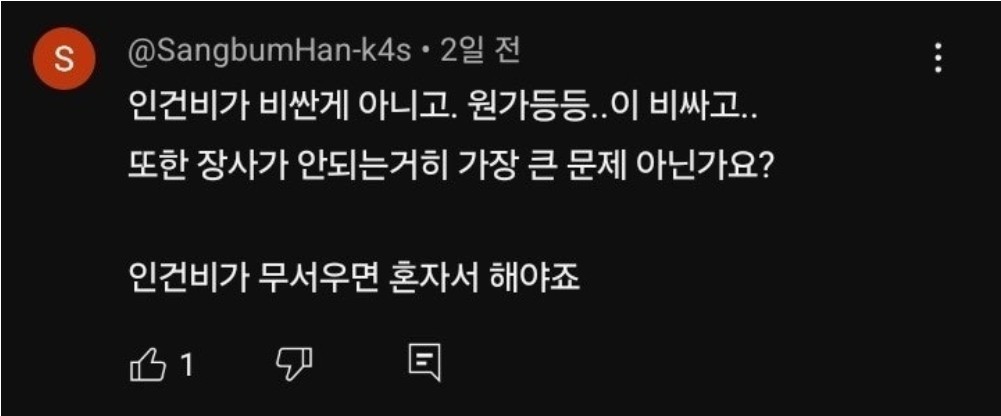Click the text '혼자서 해야죠'
Image resolution: width=1001 pixels, height=416 pixels.
(x=484, y=276)
